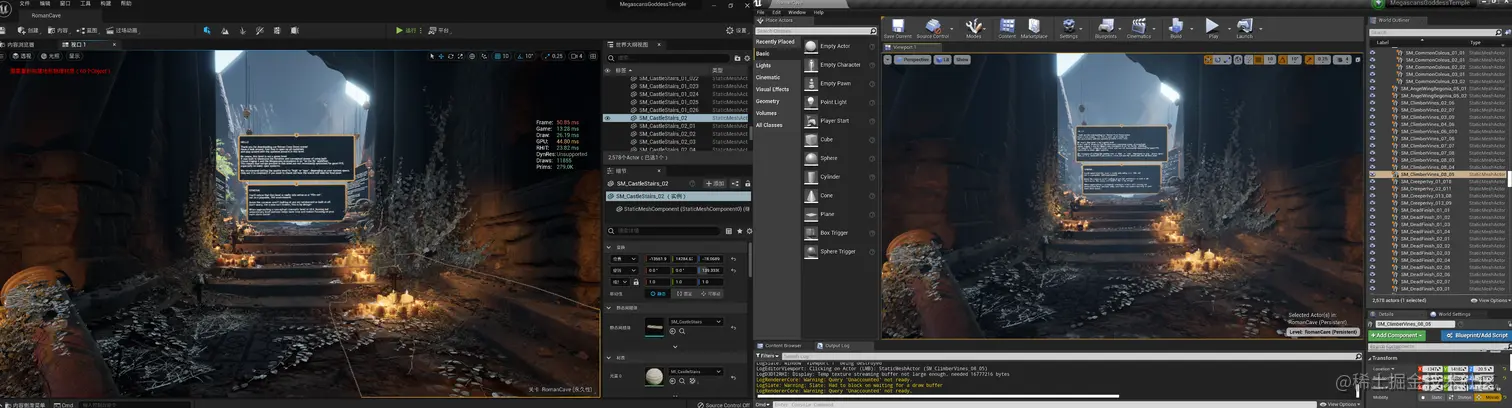This screenshot has width=1512, height=408.
Task: Open the Content button in the UE4 toolbar
Action: point(1007,27)
